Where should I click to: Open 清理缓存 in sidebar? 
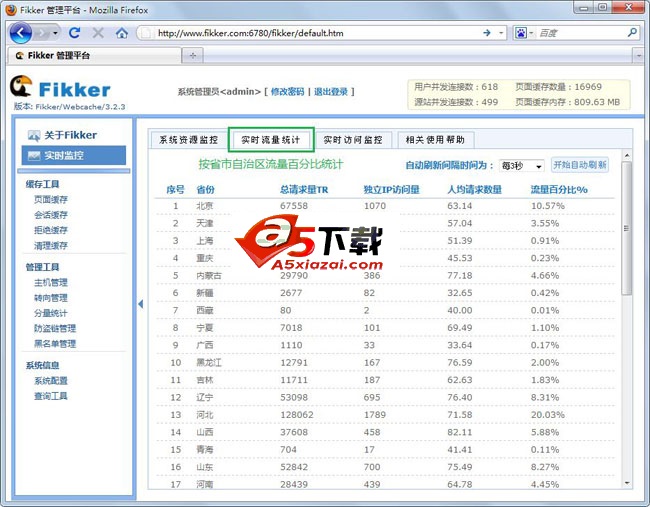51,245
